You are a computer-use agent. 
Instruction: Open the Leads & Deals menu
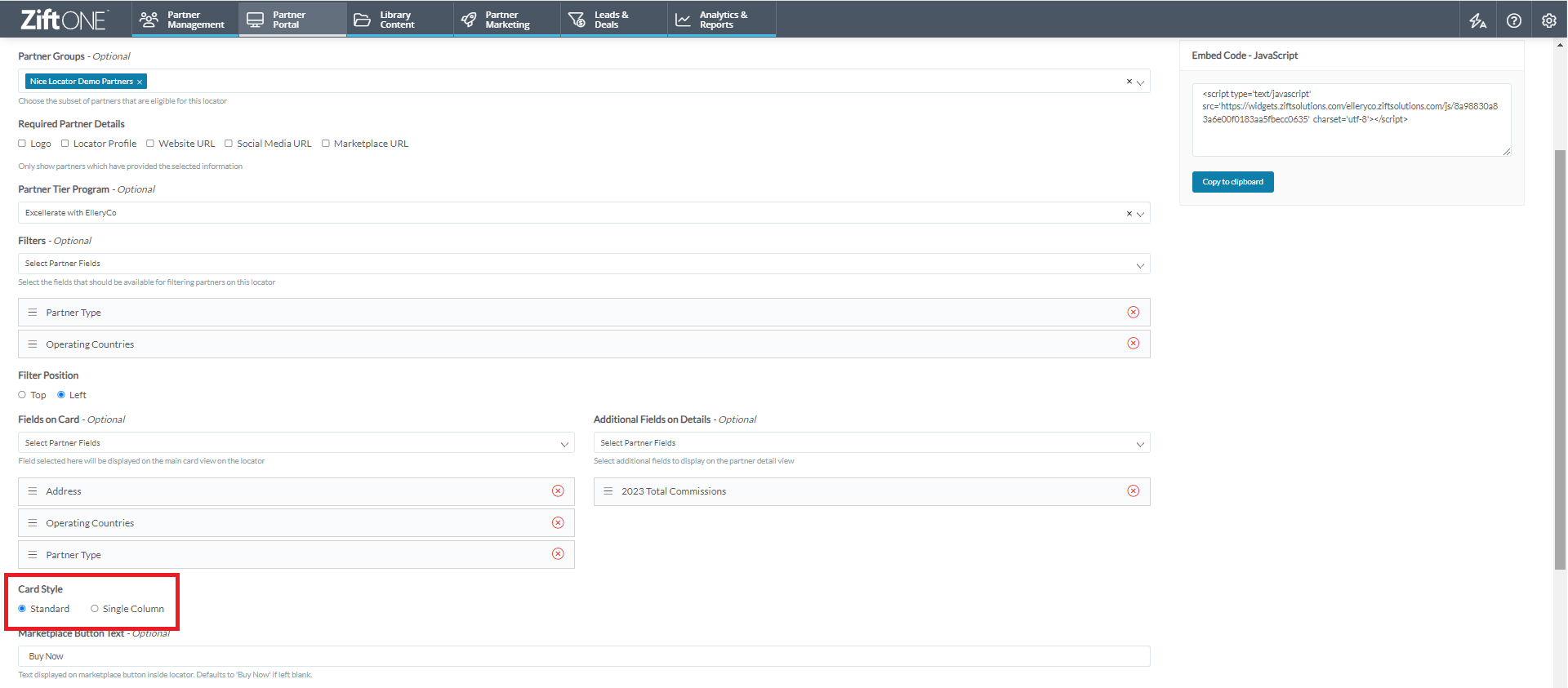tap(614, 20)
